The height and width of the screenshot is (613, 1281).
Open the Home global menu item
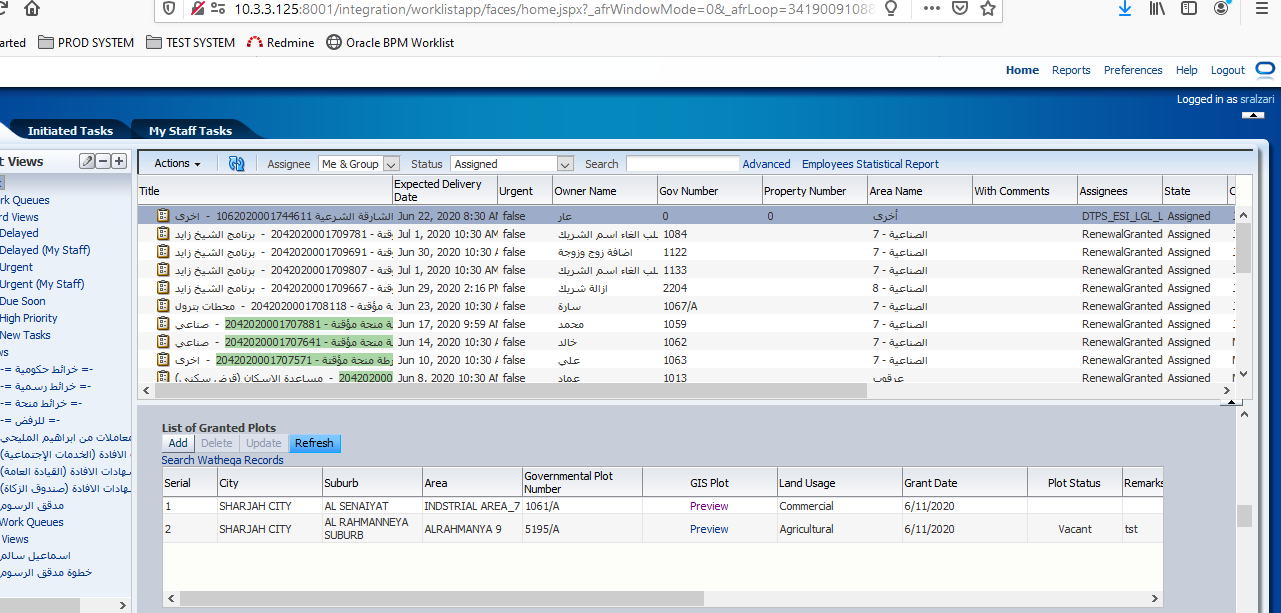(1022, 70)
